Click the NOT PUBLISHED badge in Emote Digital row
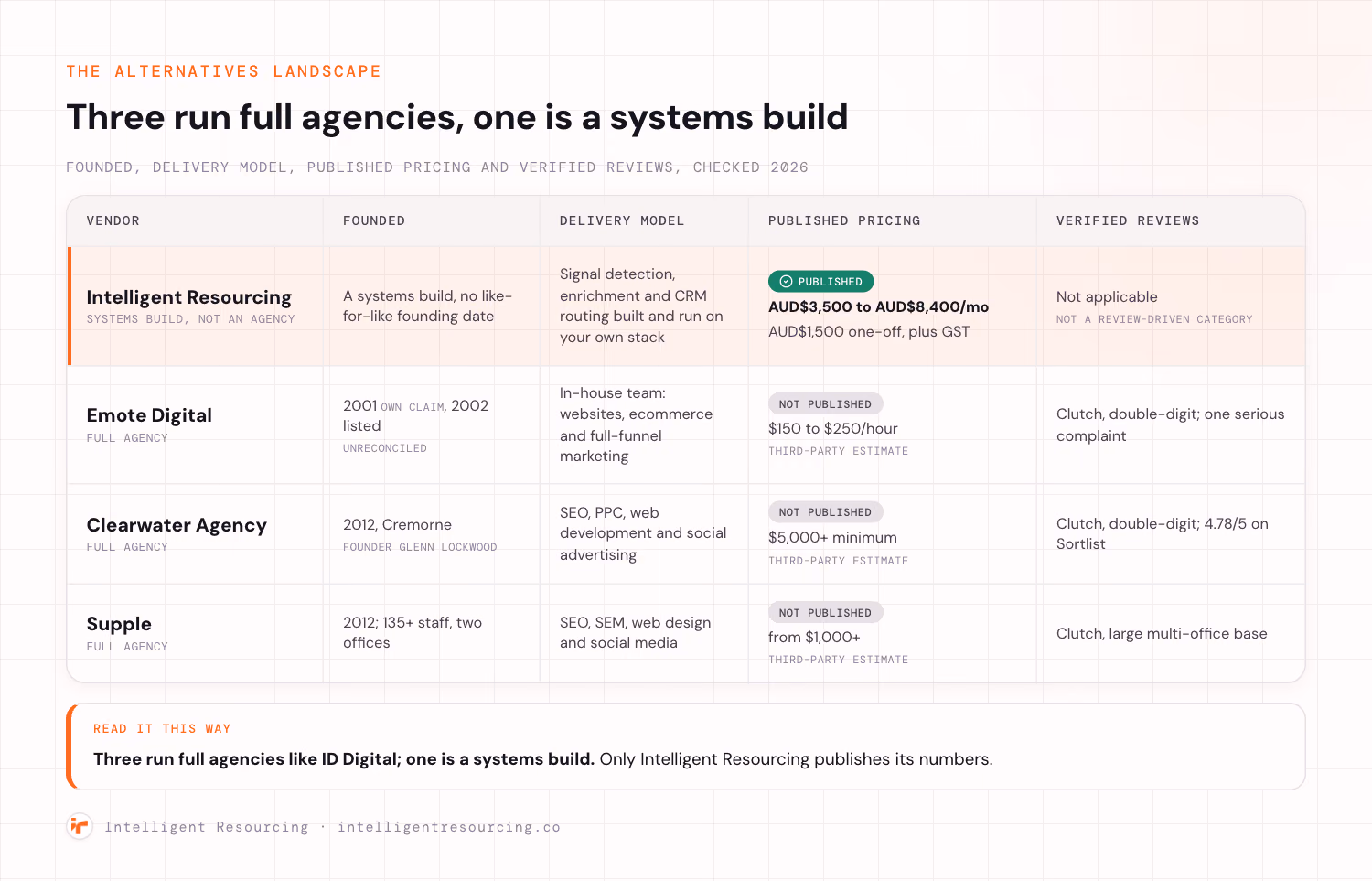 click(x=825, y=404)
